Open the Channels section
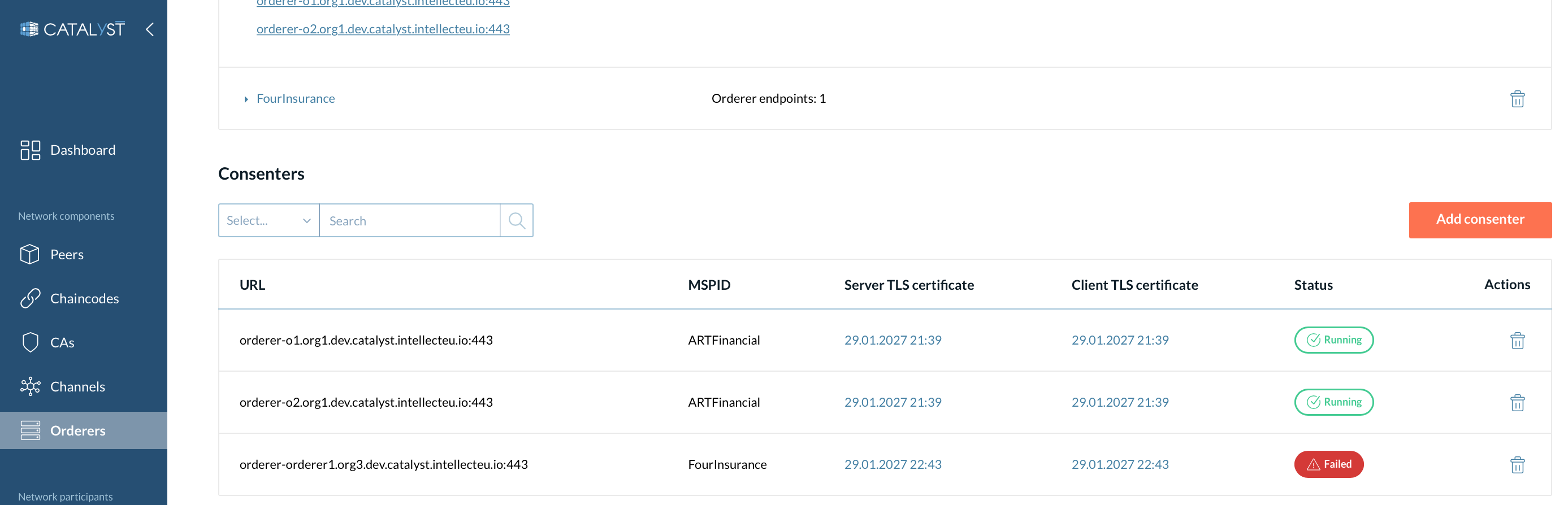This screenshot has width=1568, height=505. (x=77, y=386)
